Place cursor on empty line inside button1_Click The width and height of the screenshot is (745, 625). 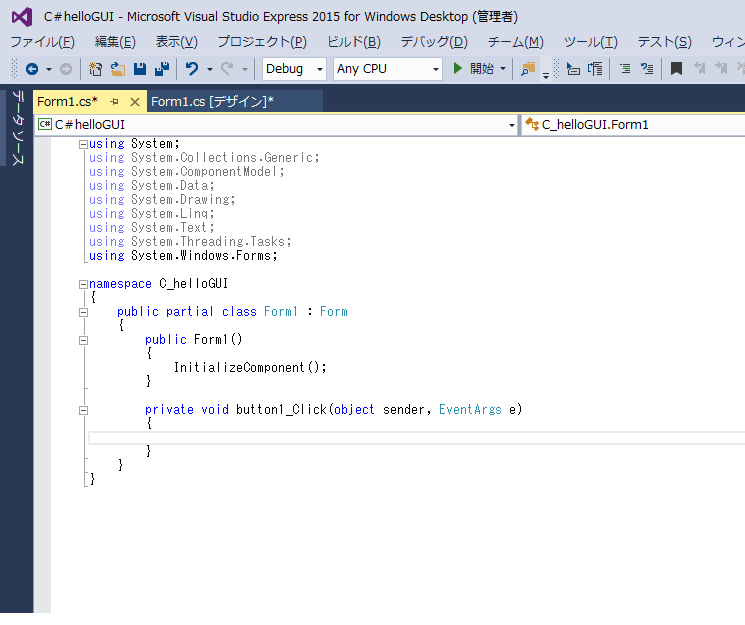[x=416, y=438]
